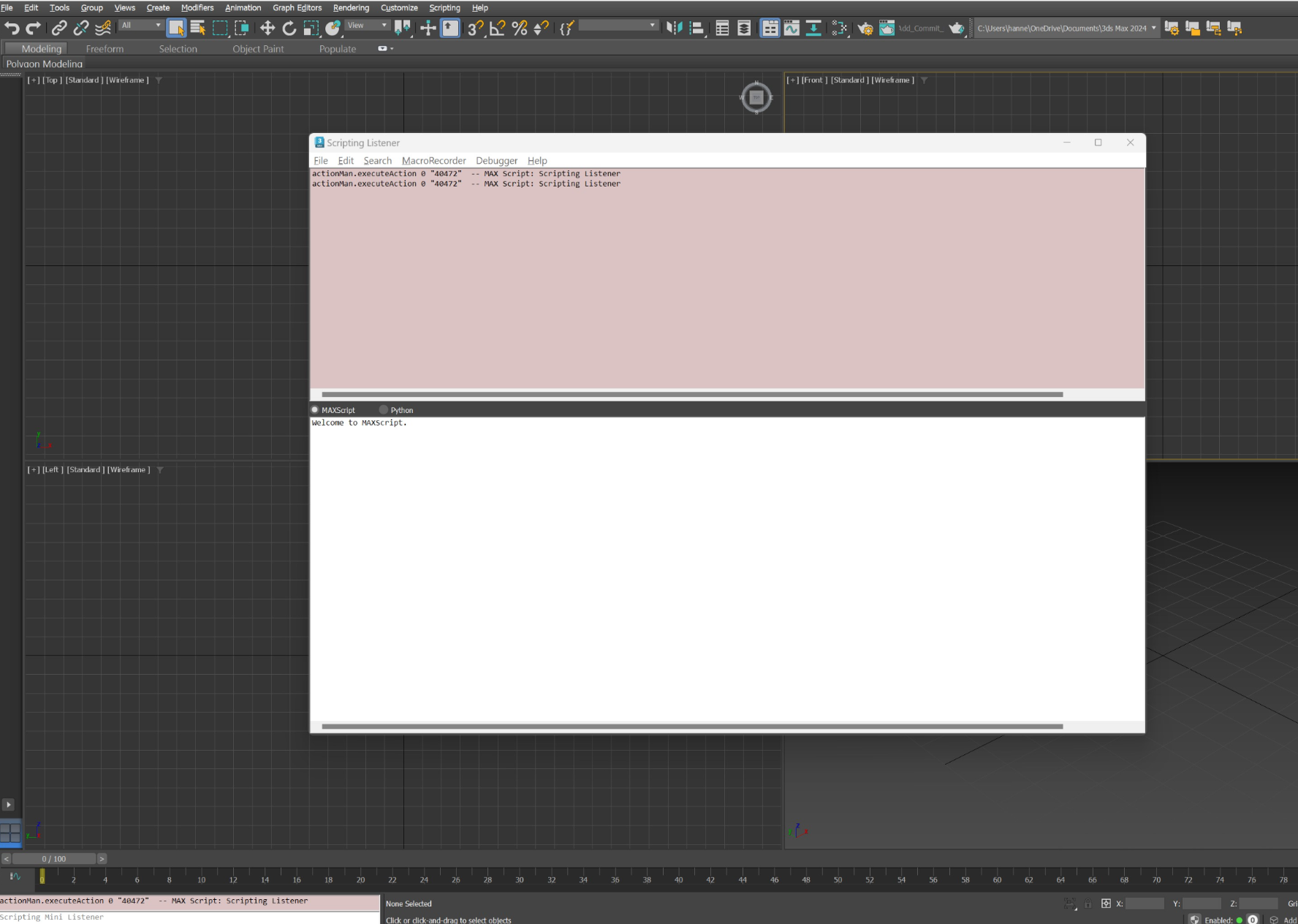Switch to the Freeform ribbon tab
The width and height of the screenshot is (1298, 924).
click(x=105, y=49)
